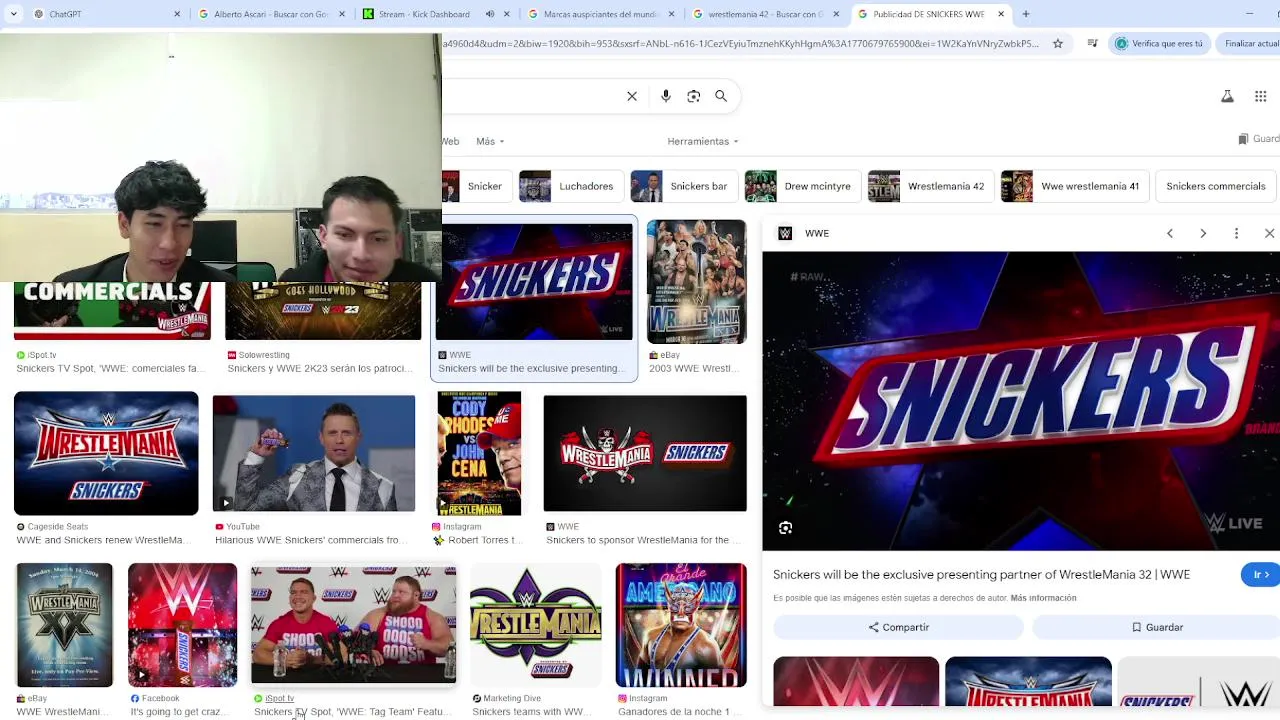Image resolution: width=1280 pixels, height=720 pixels.
Task: Select the Snickers commercials suggestion chip
Action: click(x=1215, y=186)
